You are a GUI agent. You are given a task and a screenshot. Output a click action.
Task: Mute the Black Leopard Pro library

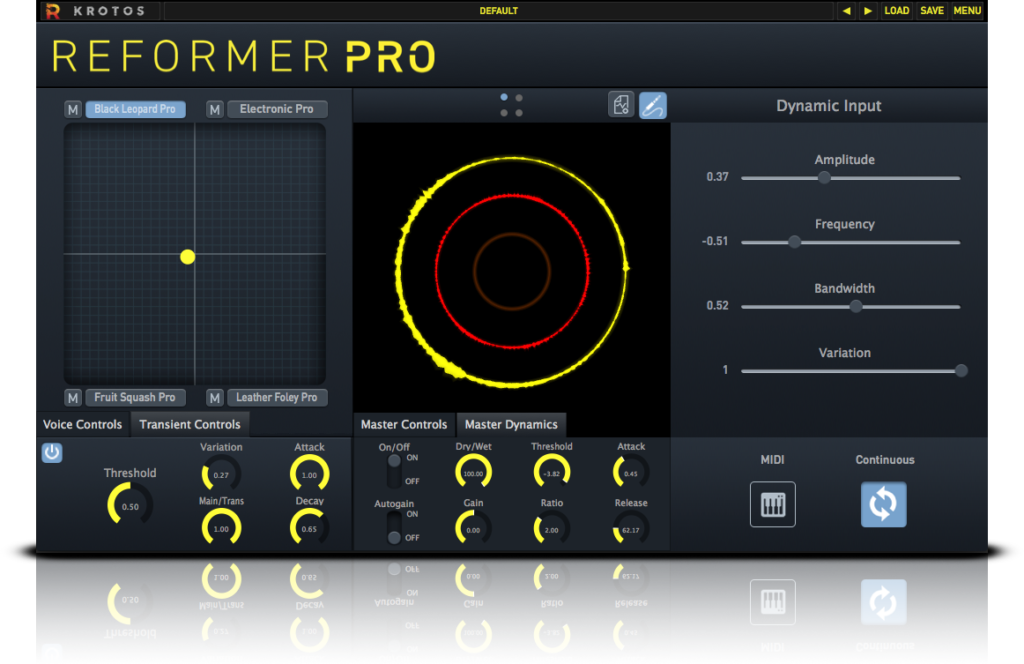point(73,109)
